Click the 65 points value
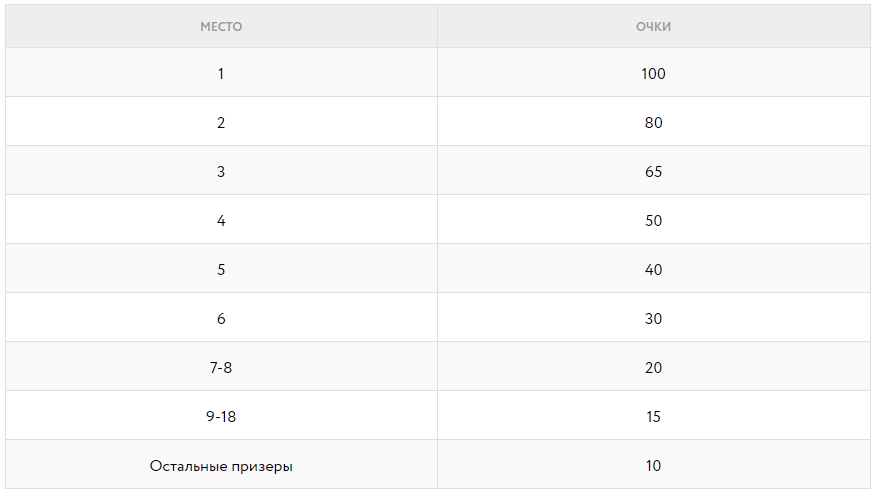The image size is (877, 494). click(x=653, y=172)
